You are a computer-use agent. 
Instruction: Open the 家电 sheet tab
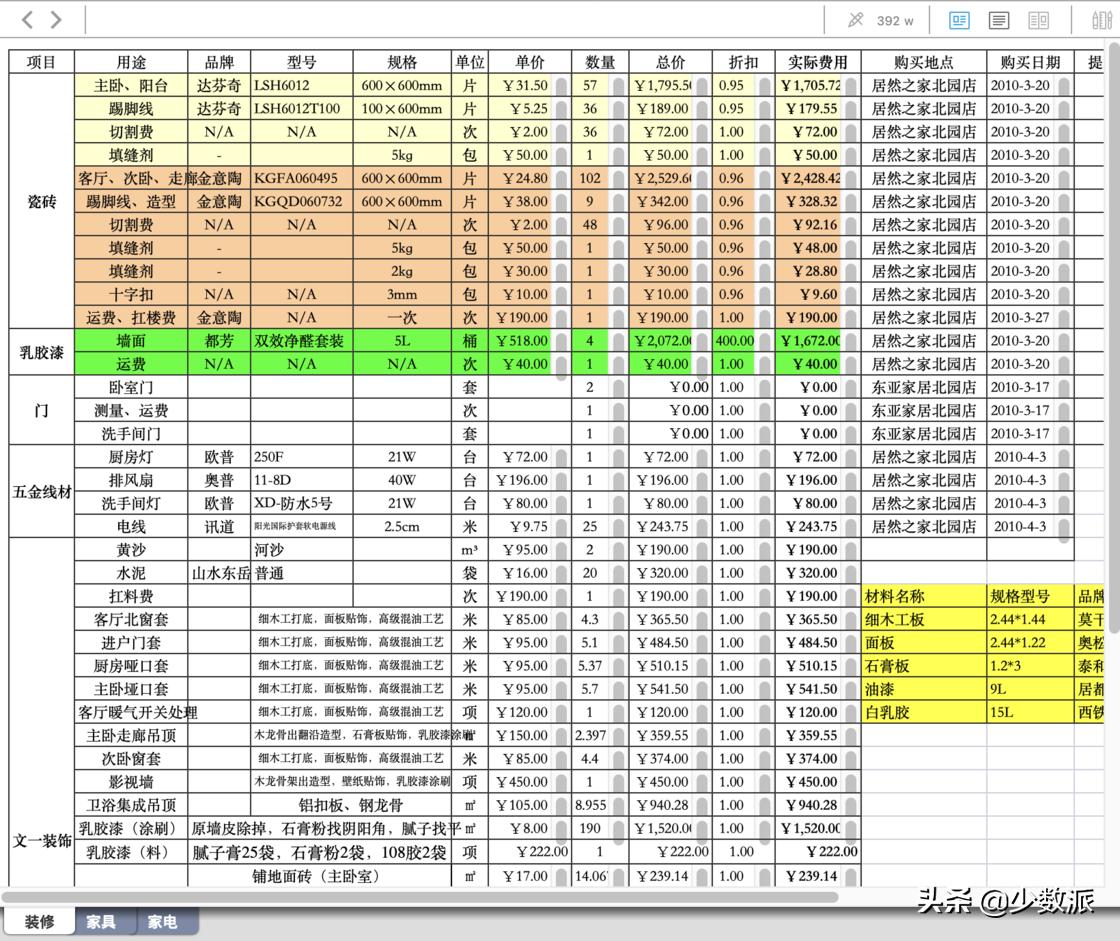(162, 923)
